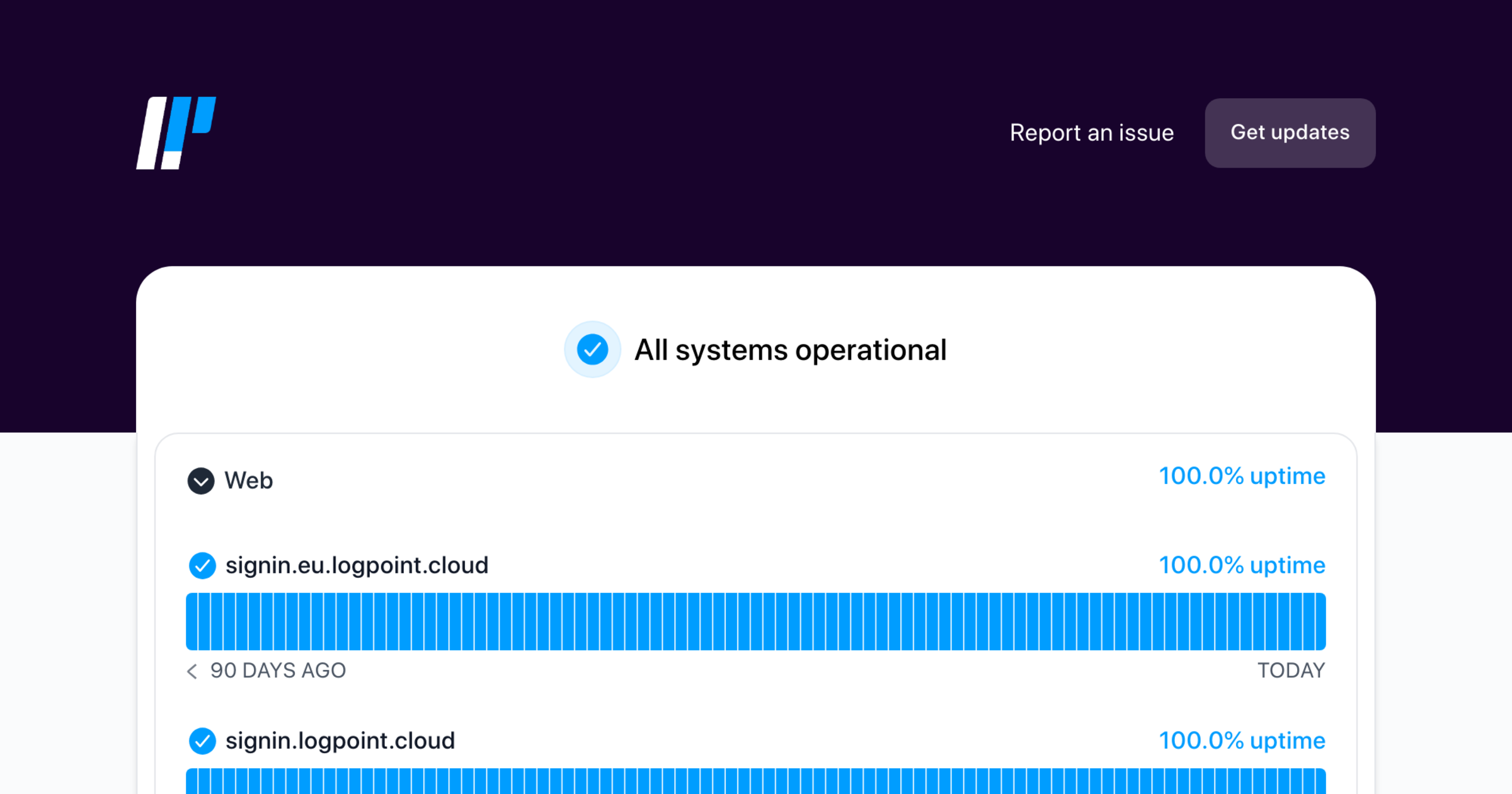Click middle of signin.eu uptime bar chart
1512x794 pixels.
[x=755, y=621]
